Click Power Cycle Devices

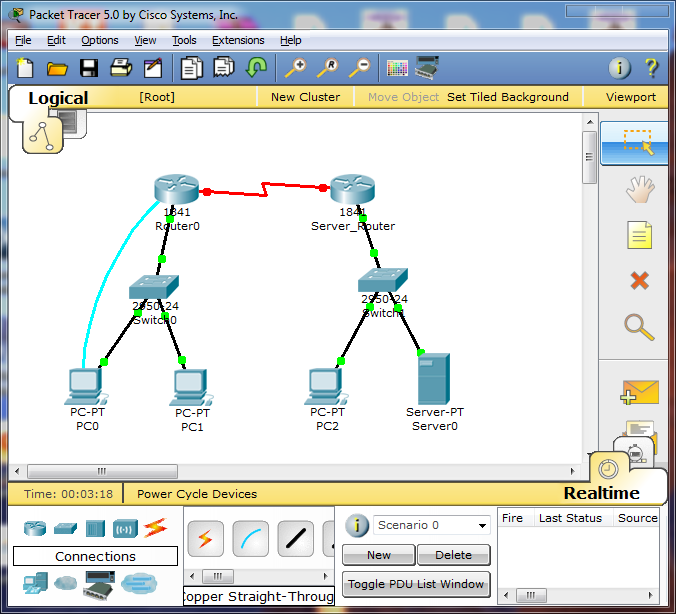point(197,494)
